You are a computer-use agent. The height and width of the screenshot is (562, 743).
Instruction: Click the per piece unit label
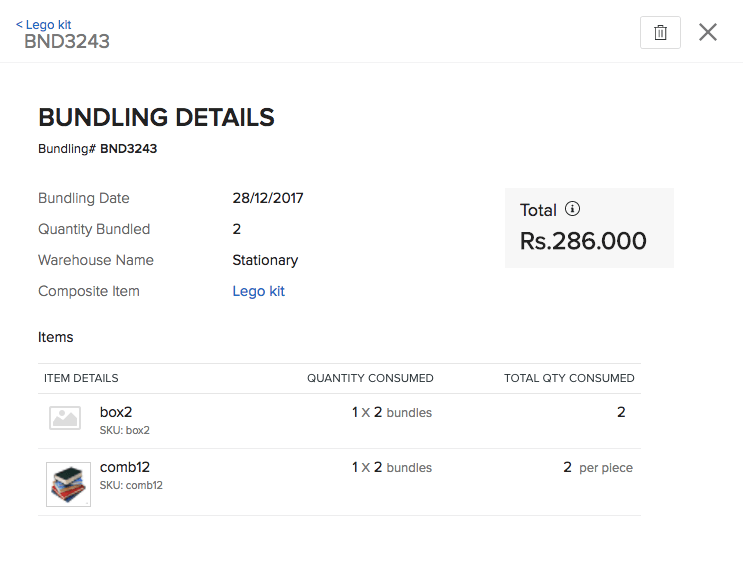(x=606, y=467)
